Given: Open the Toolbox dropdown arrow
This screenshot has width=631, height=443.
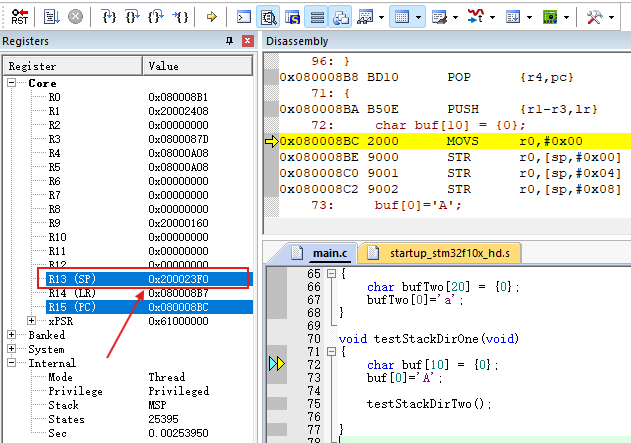Looking at the screenshot, I should tap(612, 17).
